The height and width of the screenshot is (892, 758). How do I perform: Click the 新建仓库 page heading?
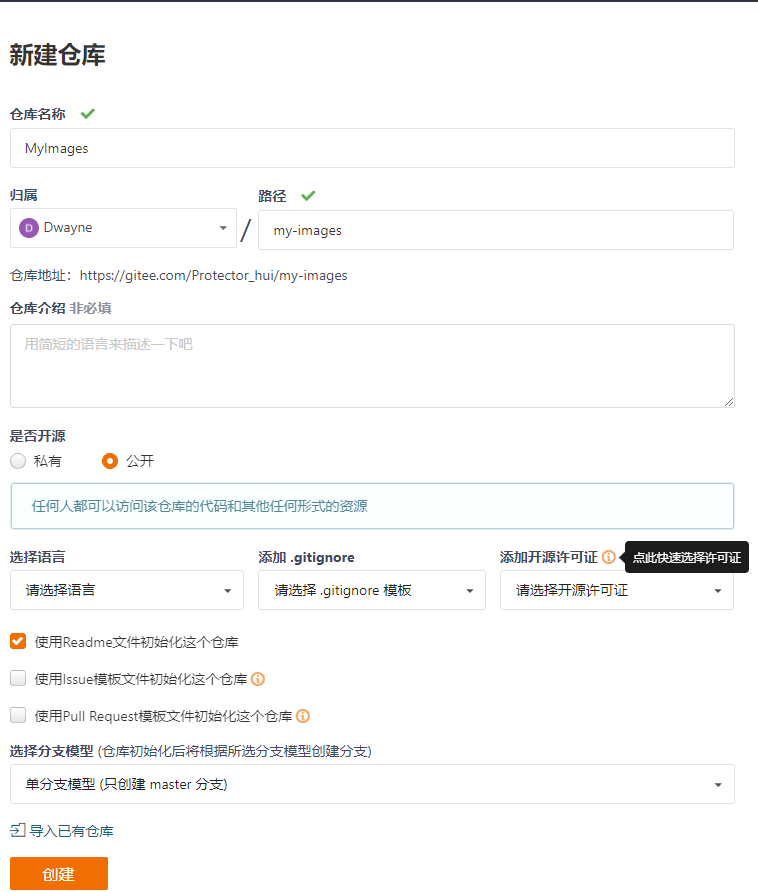(x=57, y=55)
